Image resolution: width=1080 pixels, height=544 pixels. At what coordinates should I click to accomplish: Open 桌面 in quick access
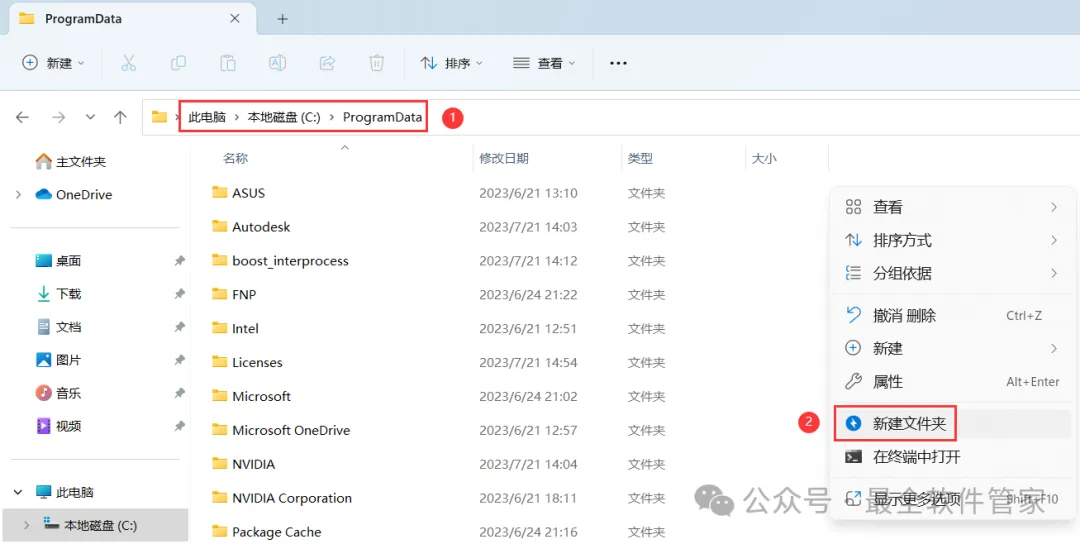tap(59, 261)
